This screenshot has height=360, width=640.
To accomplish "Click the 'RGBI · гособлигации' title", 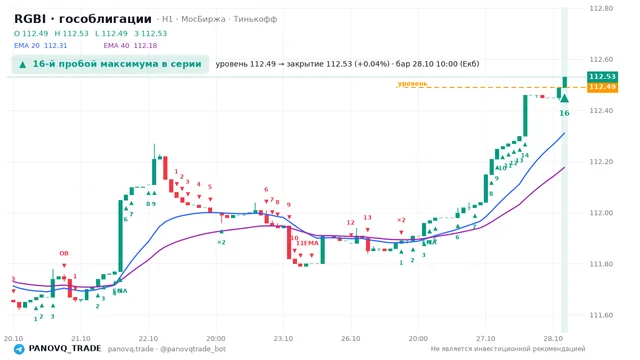I will (83, 19).
